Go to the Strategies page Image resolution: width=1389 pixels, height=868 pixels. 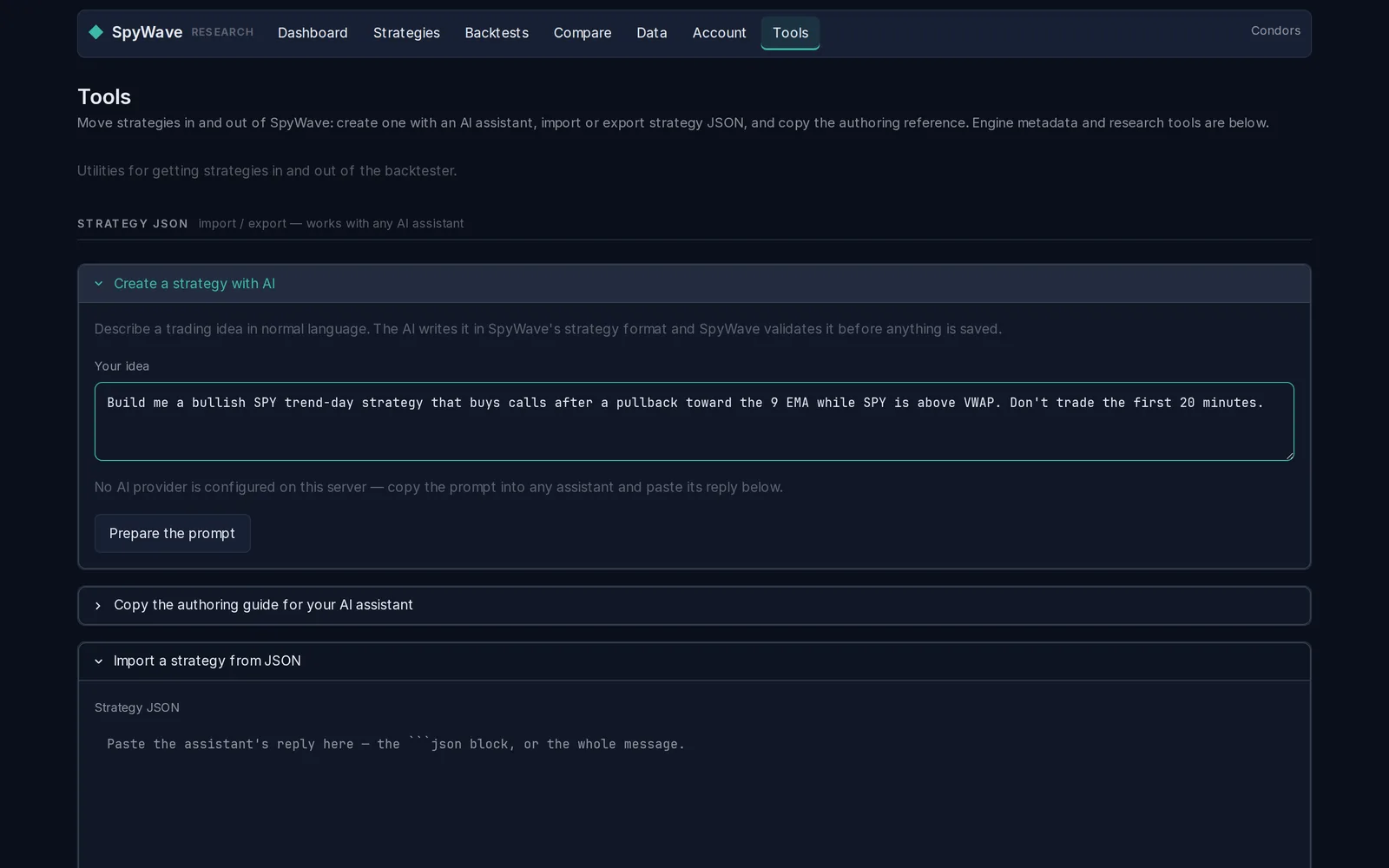point(406,33)
